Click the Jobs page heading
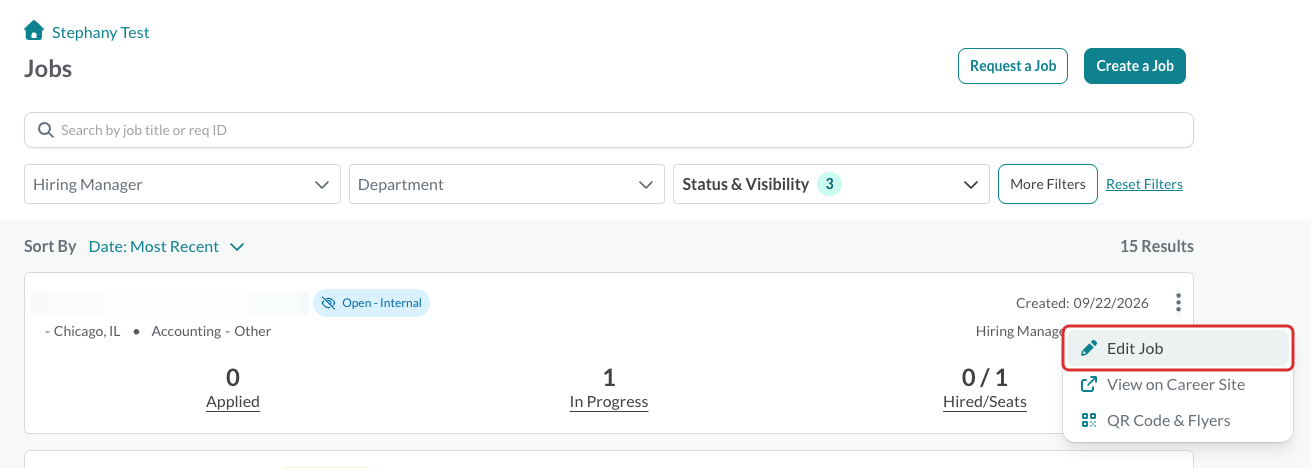Screen dimensions: 1311x468 coord(48,69)
